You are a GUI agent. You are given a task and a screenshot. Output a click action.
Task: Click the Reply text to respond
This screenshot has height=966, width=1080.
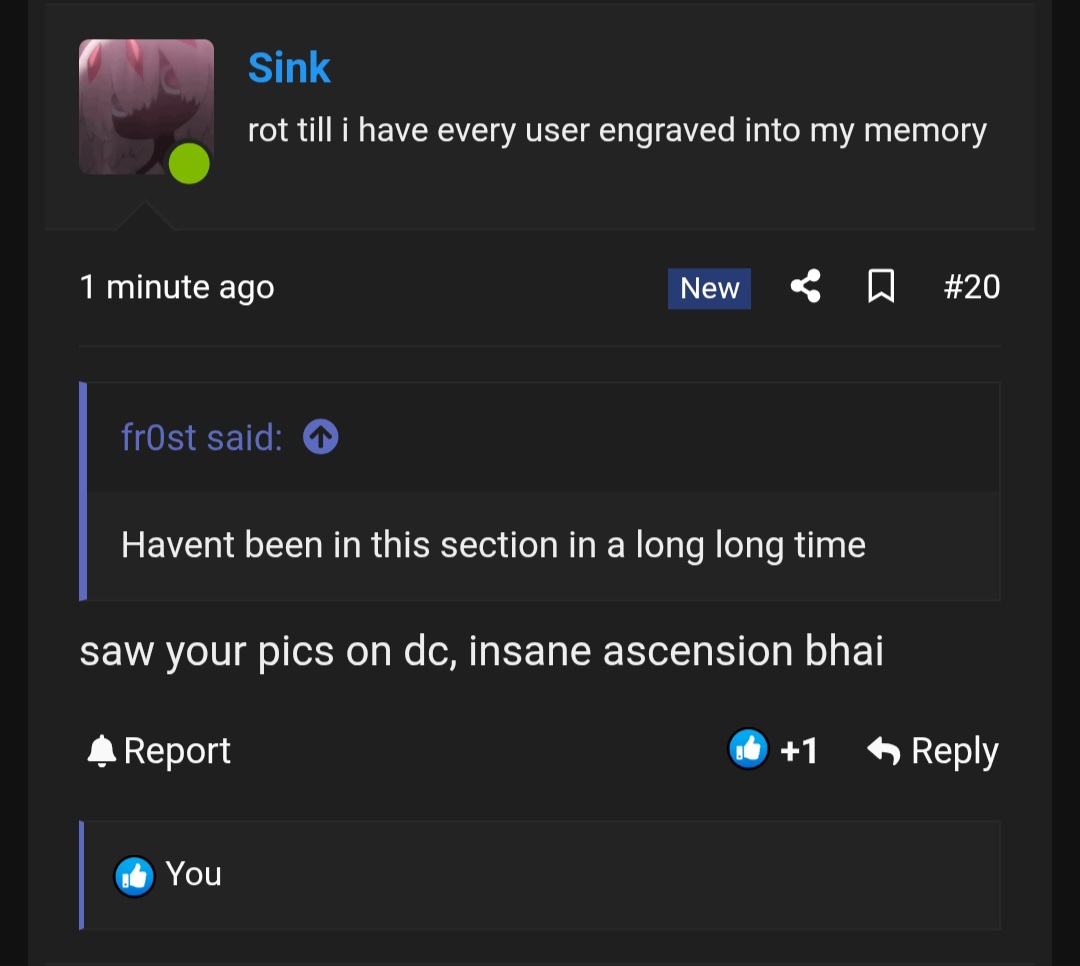tap(955, 751)
